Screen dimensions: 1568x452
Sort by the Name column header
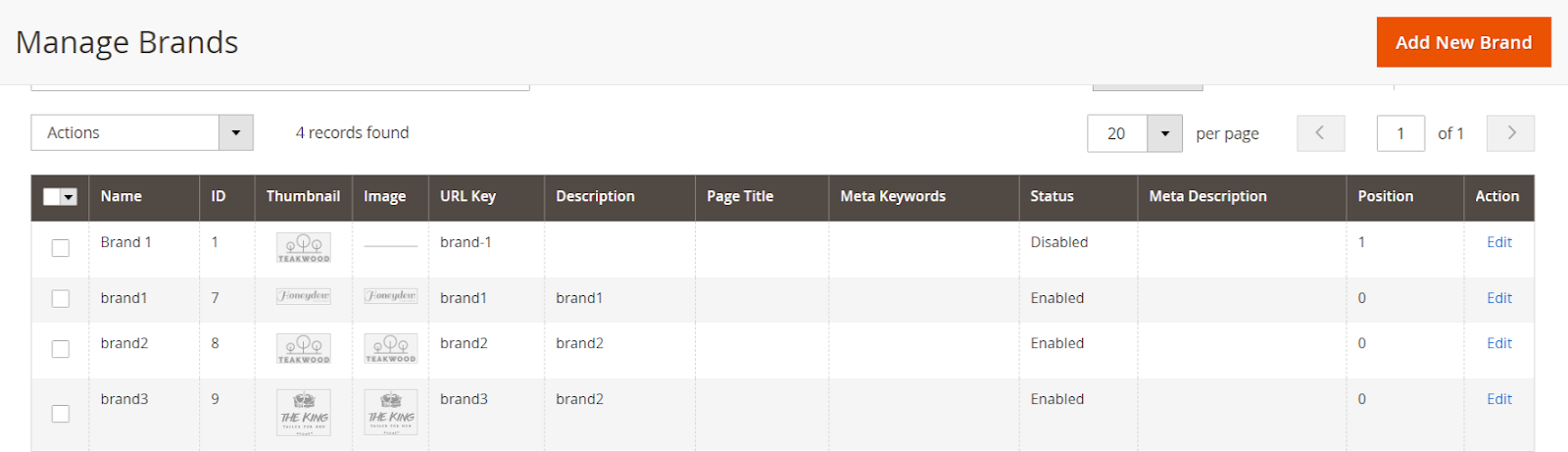click(122, 196)
